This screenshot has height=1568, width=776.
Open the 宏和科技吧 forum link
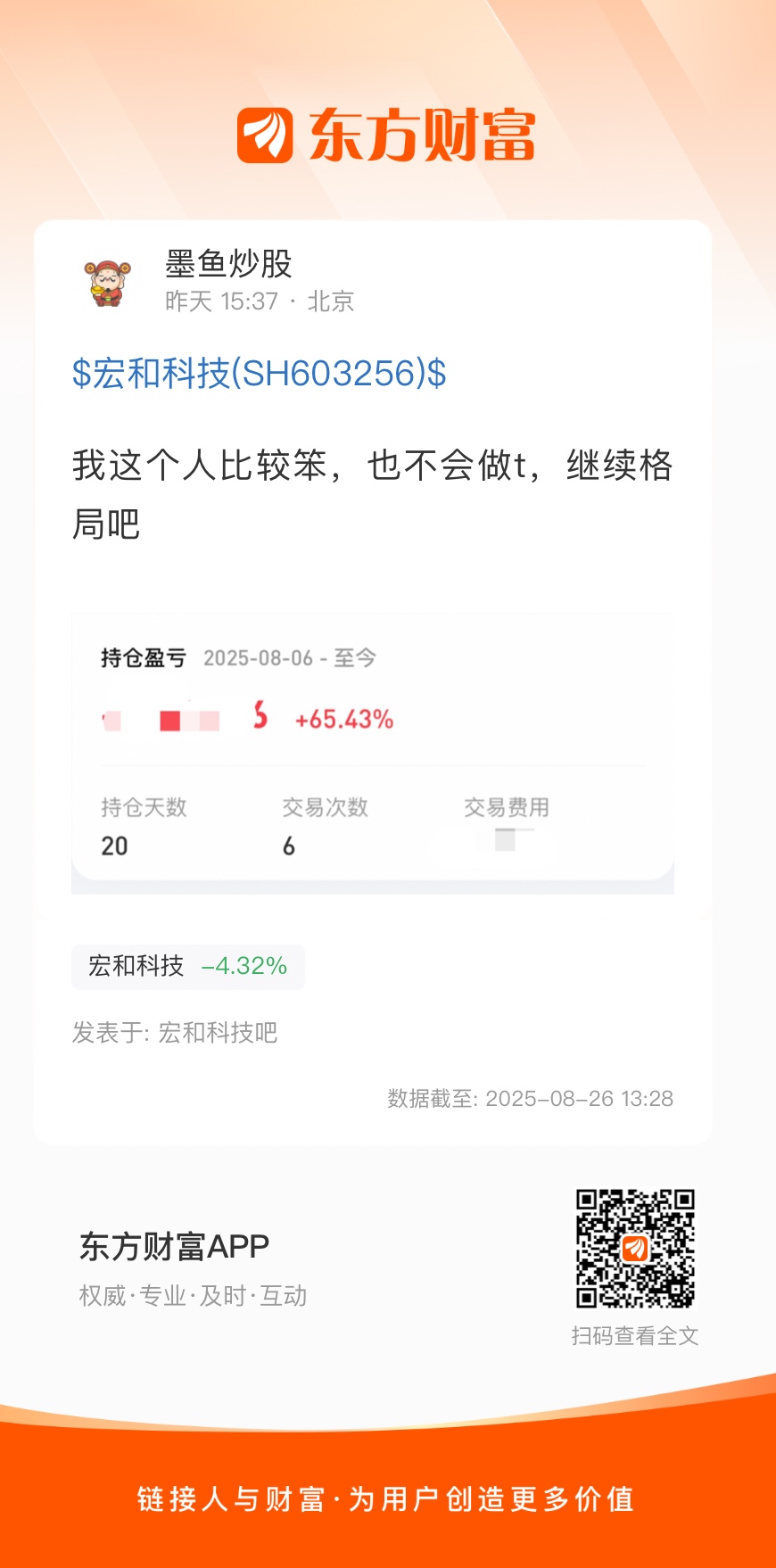pyautogui.click(x=218, y=1032)
